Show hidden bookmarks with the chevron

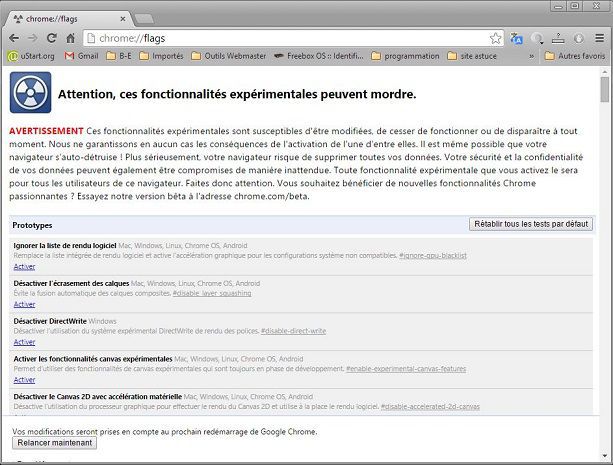[x=532, y=56]
